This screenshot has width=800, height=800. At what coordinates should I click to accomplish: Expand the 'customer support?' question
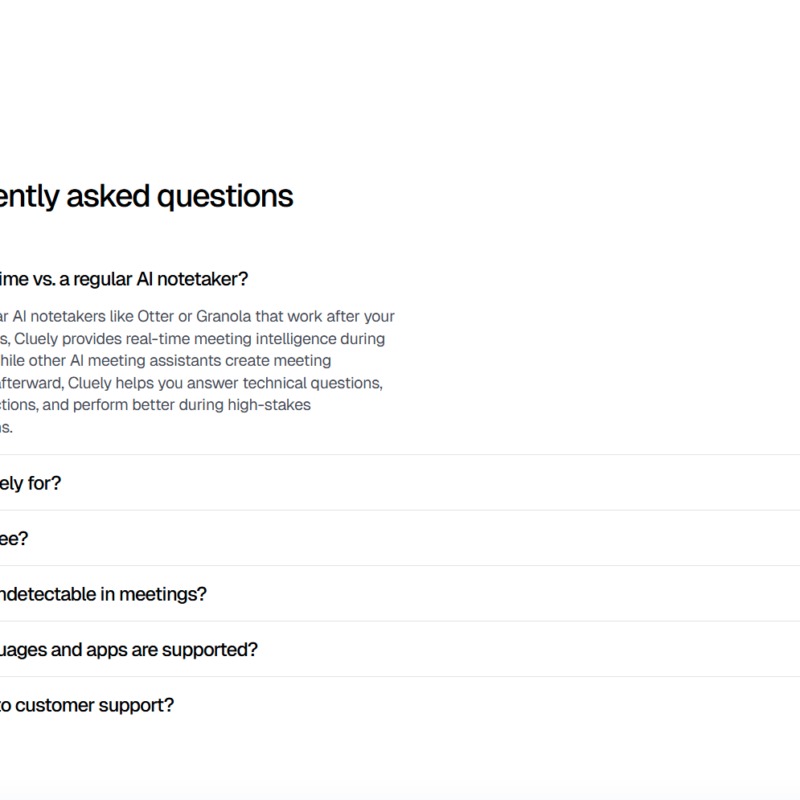coord(86,705)
